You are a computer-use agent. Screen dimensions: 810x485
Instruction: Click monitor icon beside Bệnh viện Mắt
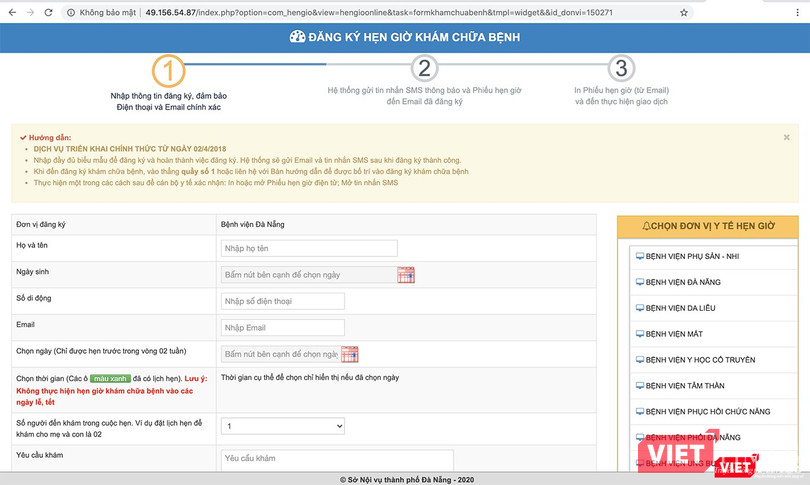point(639,334)
